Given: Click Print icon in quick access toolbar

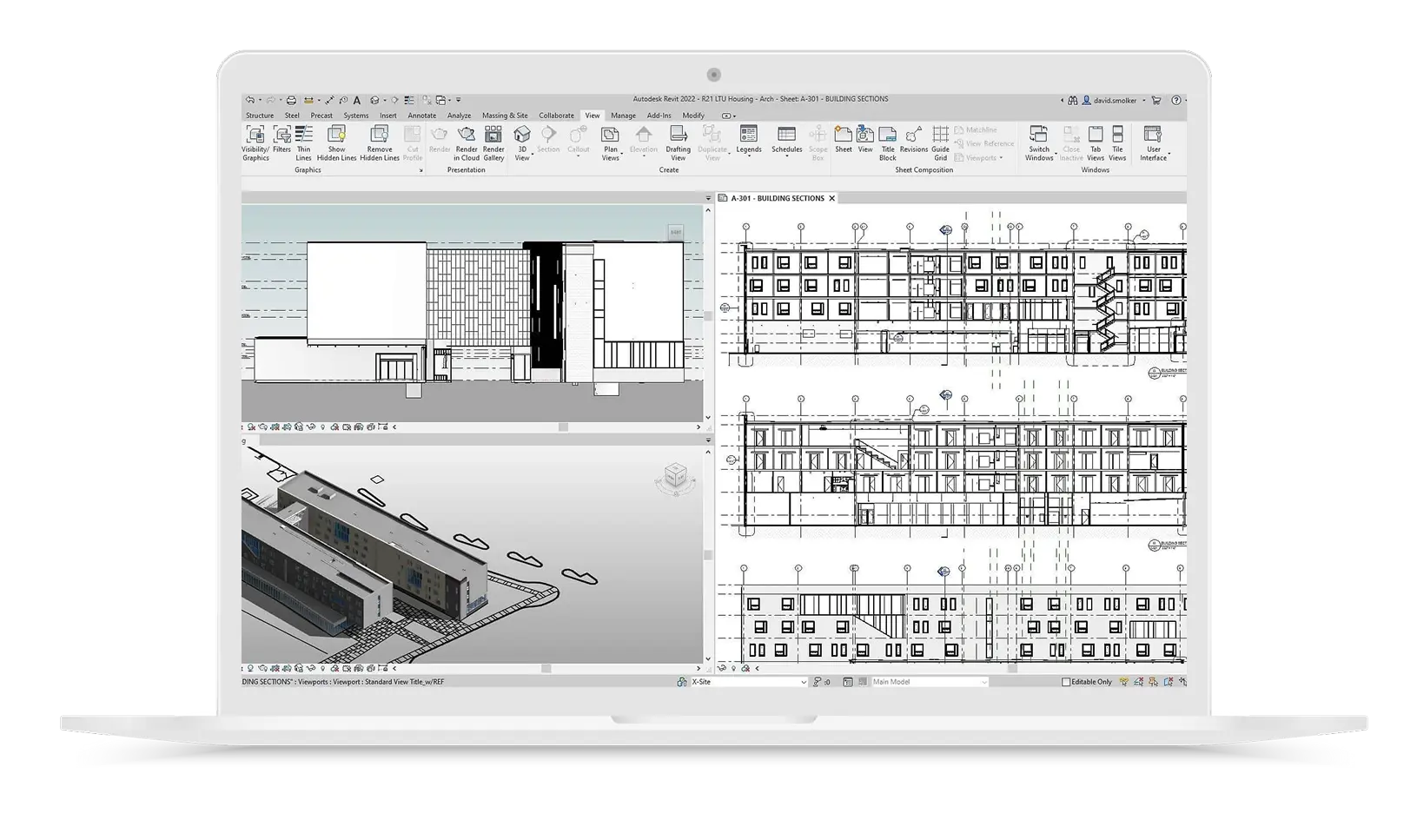Looking at the screenshot, I should (x=291, y=100).
